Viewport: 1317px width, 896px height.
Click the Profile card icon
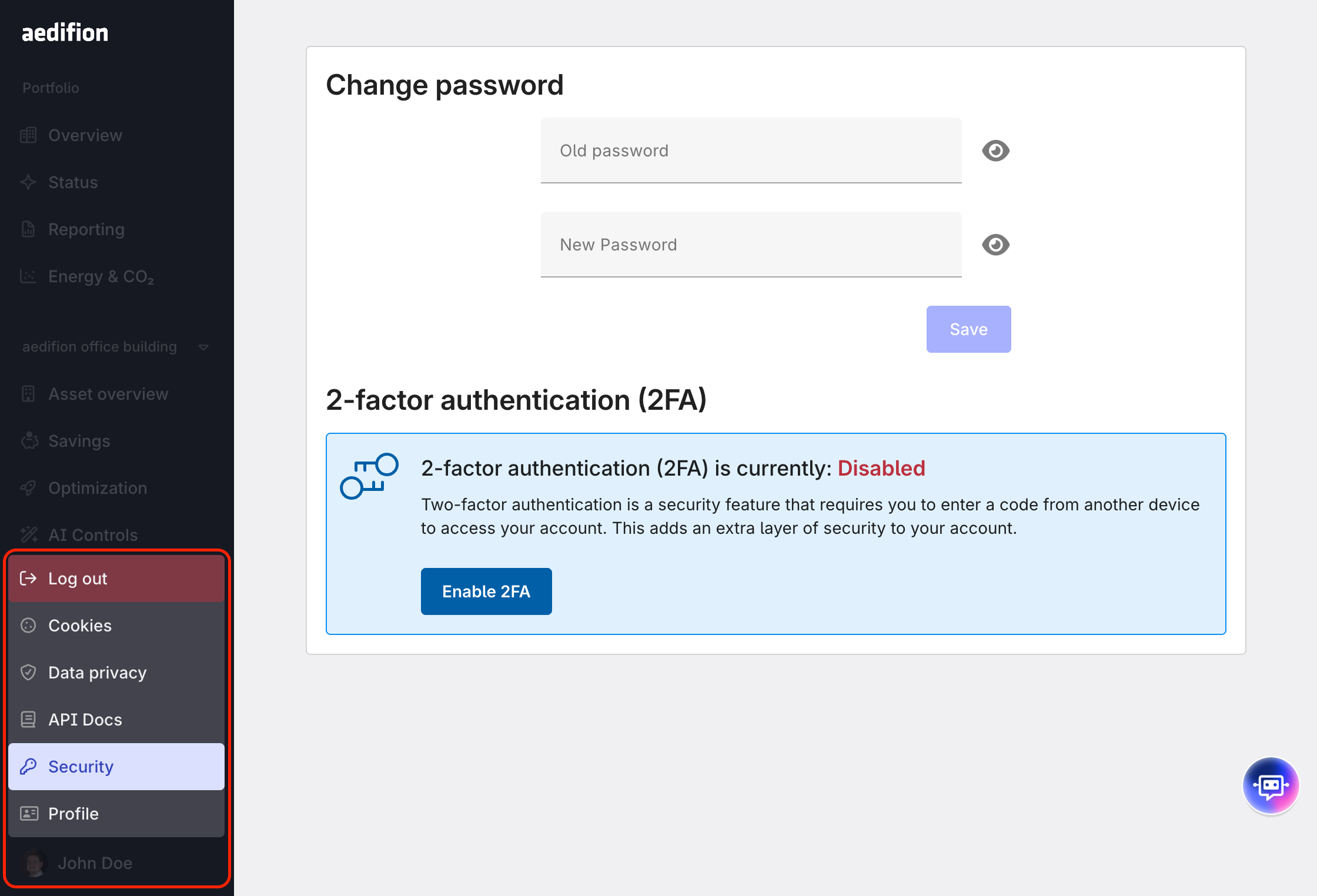click(28, 814)
